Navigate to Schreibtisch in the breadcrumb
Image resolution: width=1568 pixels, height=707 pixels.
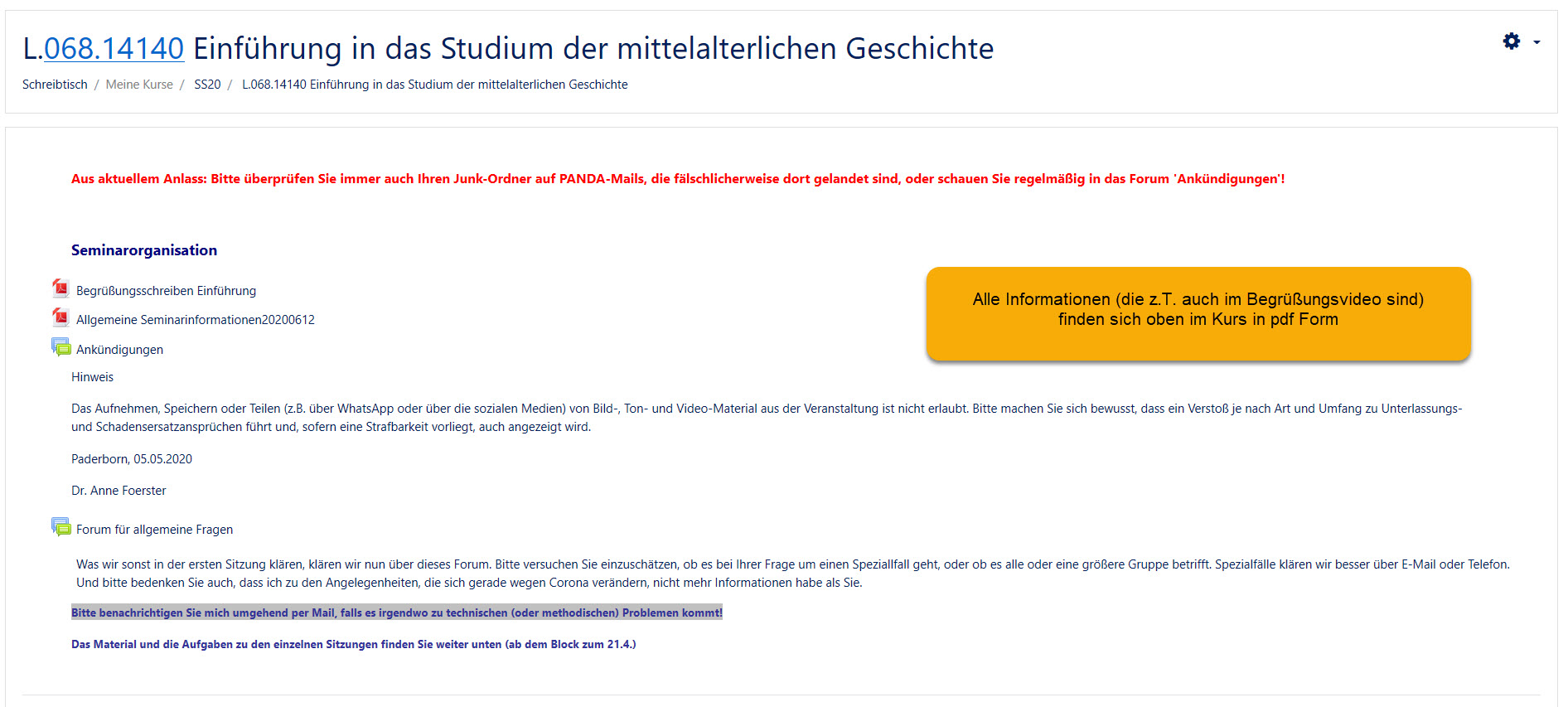[55, 85]
